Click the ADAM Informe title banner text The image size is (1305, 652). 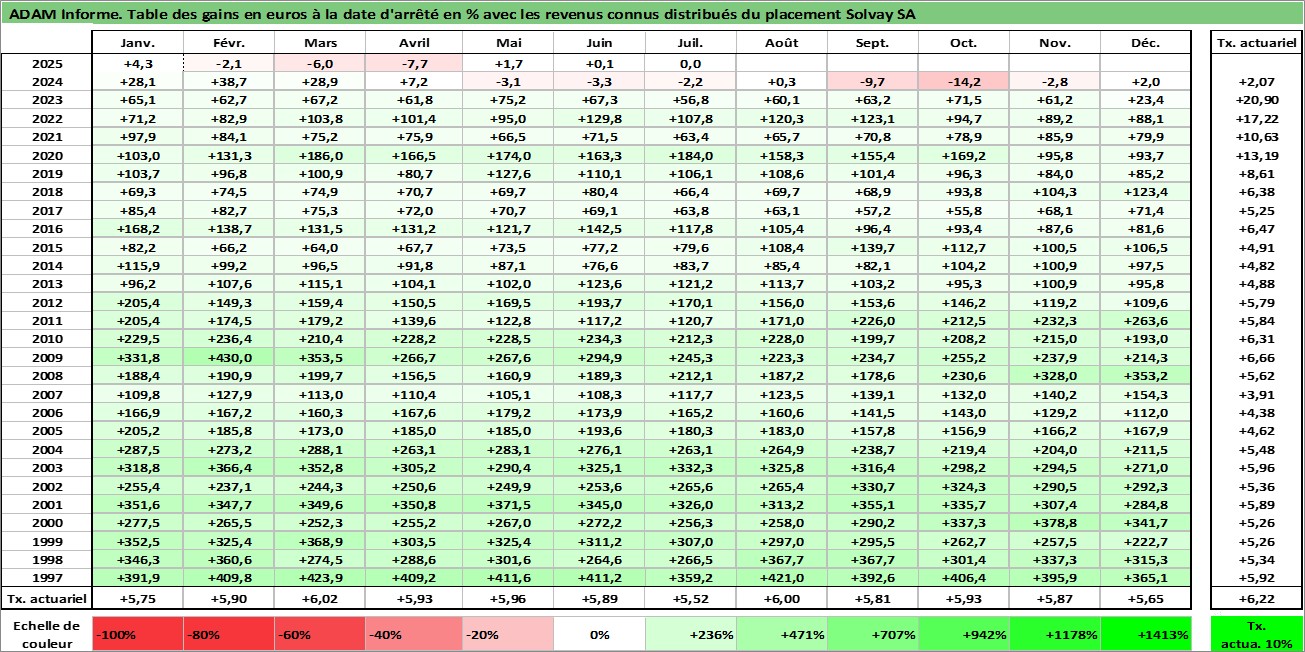(x=461, y=15)
